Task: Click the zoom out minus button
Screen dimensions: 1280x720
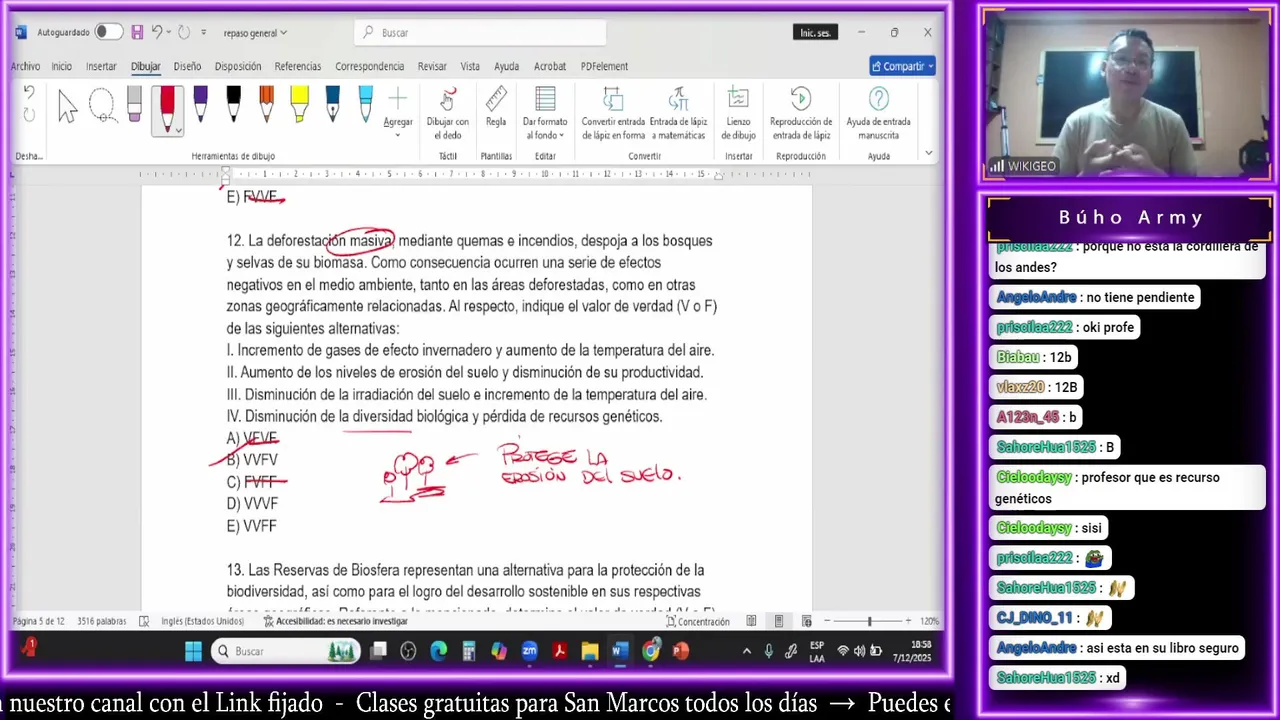Action: [x=827, y=621]
